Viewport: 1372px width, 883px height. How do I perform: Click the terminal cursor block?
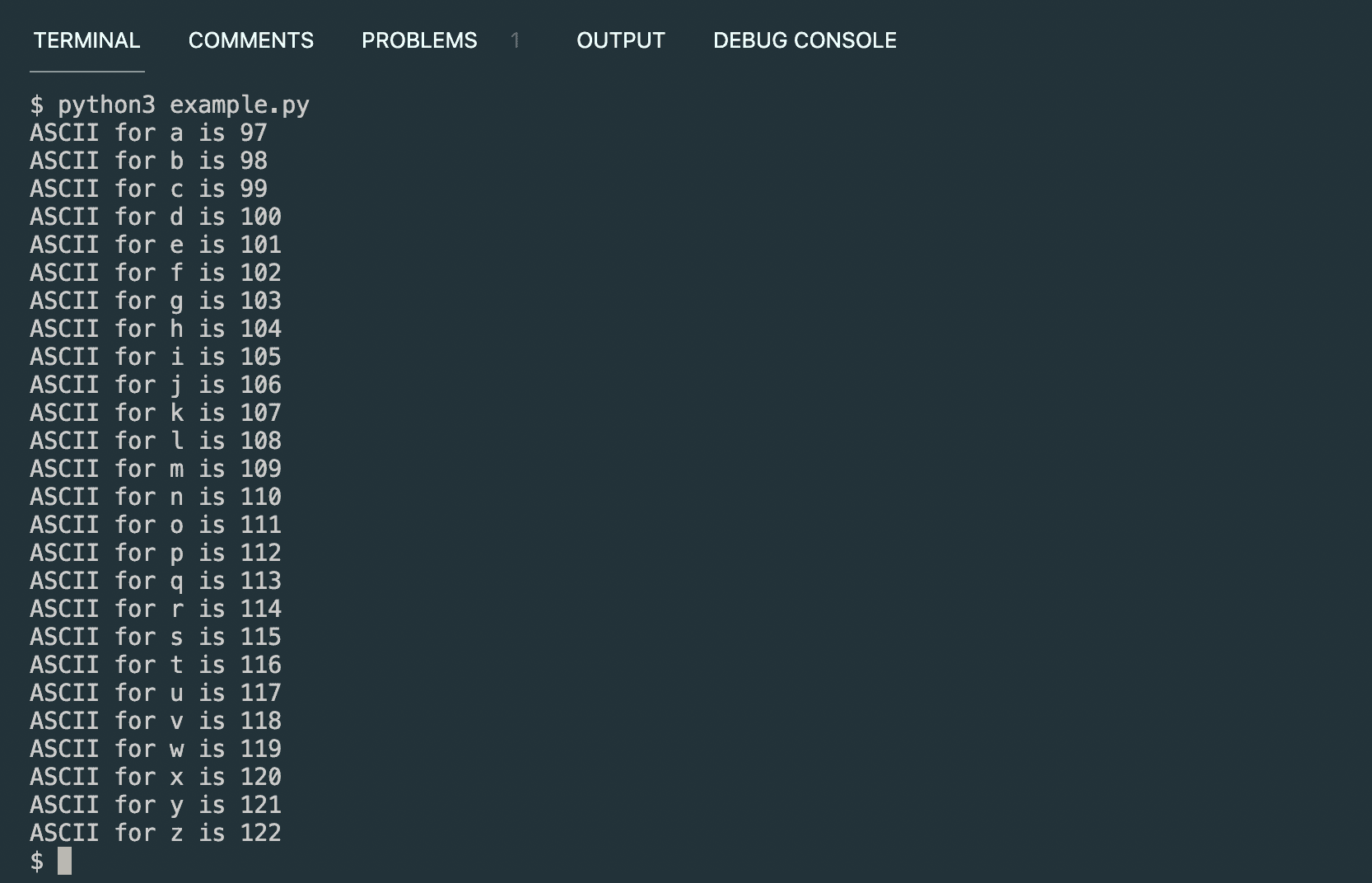coord(63,861)
